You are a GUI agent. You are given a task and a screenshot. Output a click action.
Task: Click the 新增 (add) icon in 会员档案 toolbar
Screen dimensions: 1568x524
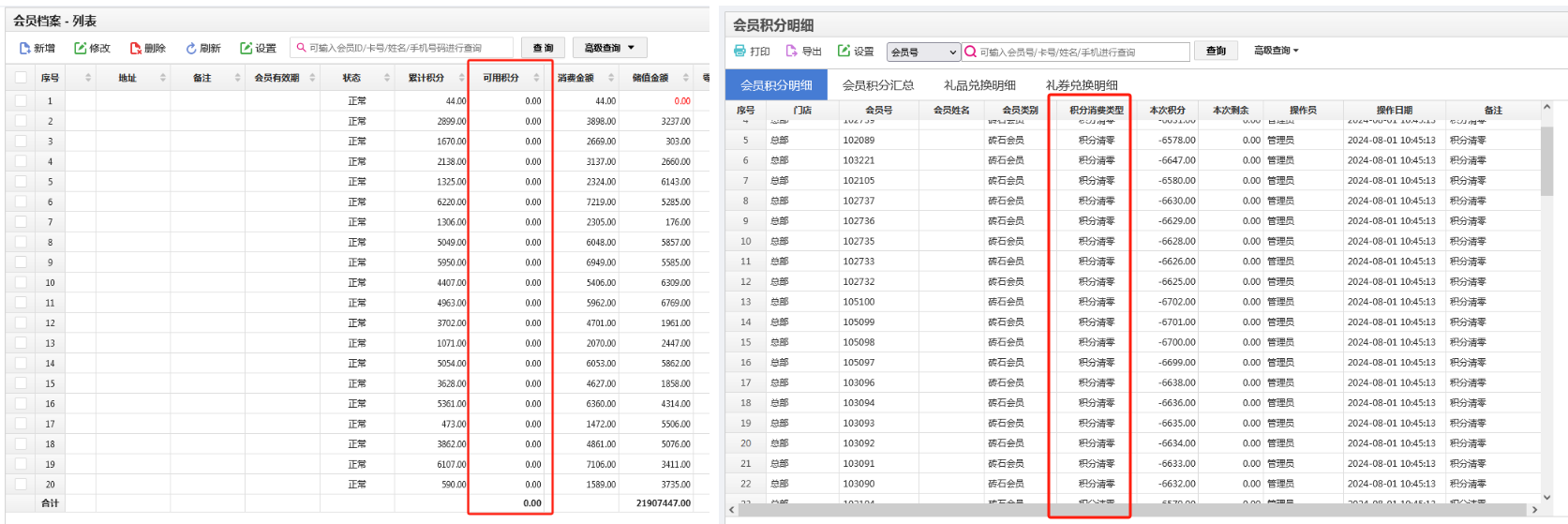click(x=25, y=48)
